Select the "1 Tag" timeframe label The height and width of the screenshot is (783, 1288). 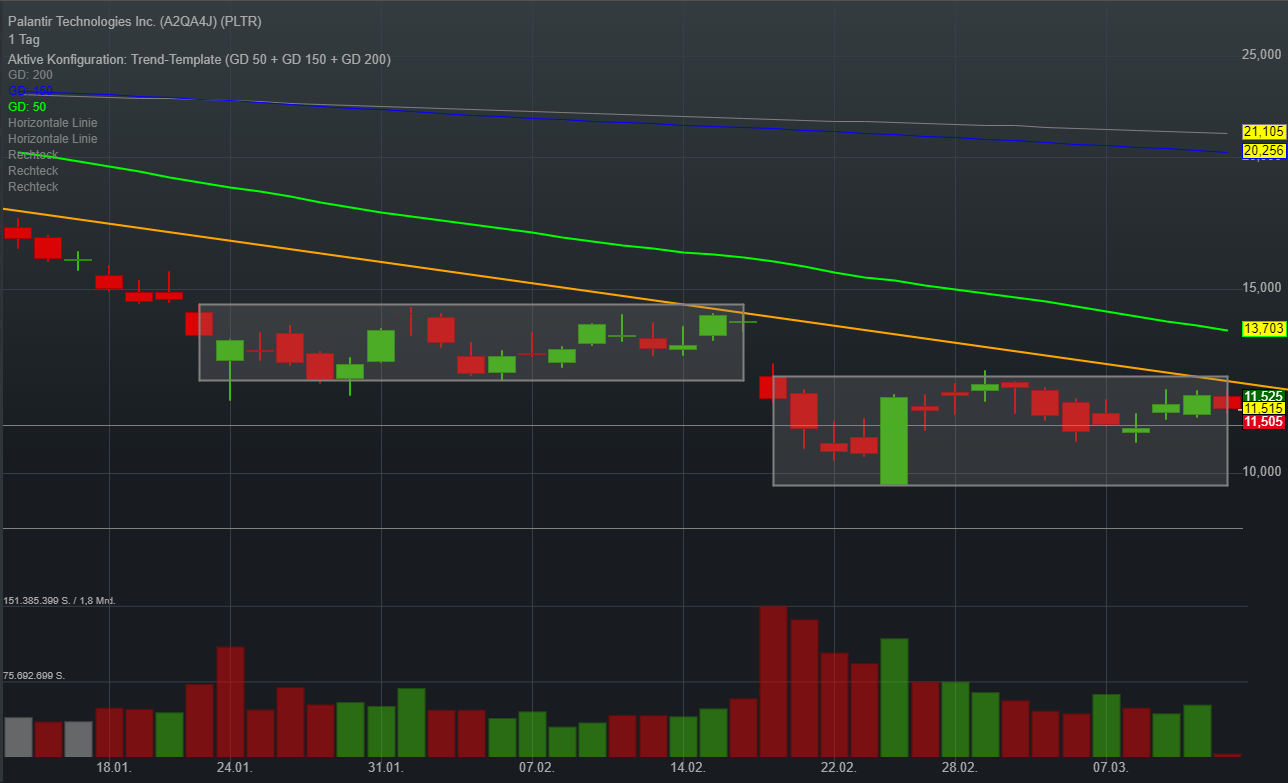24,40
